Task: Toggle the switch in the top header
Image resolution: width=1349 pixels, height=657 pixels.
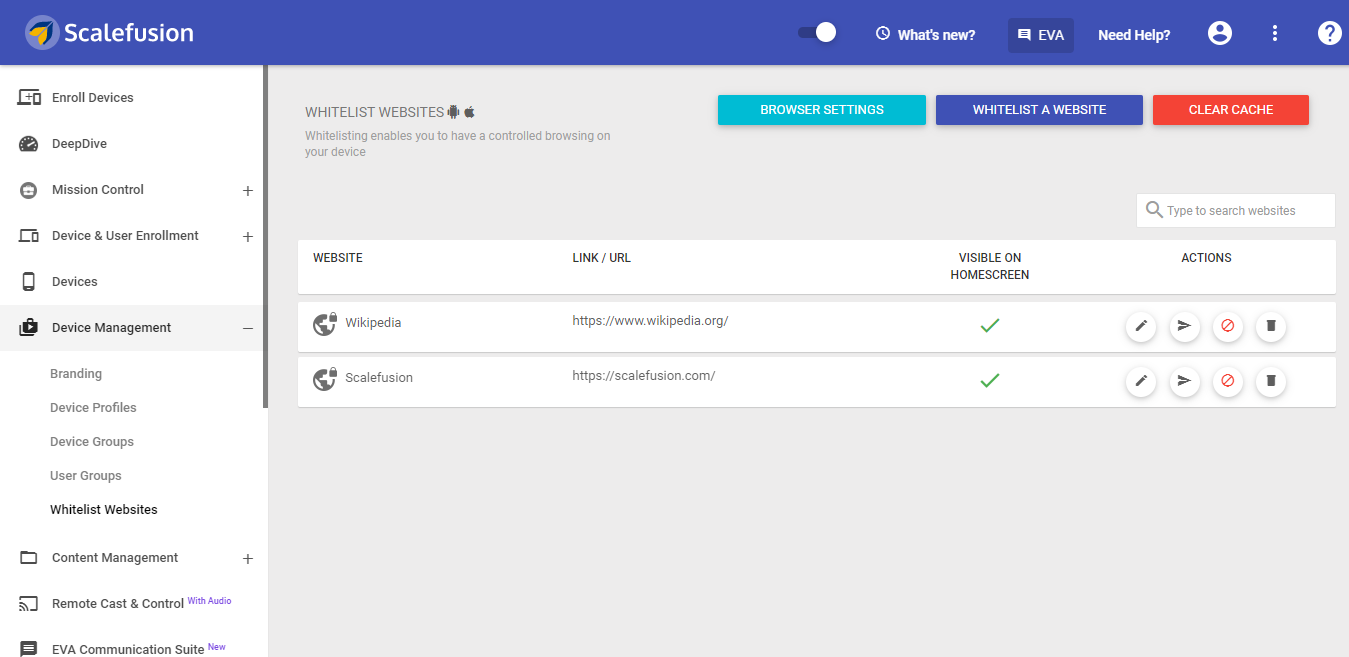Action: [817, 33]
